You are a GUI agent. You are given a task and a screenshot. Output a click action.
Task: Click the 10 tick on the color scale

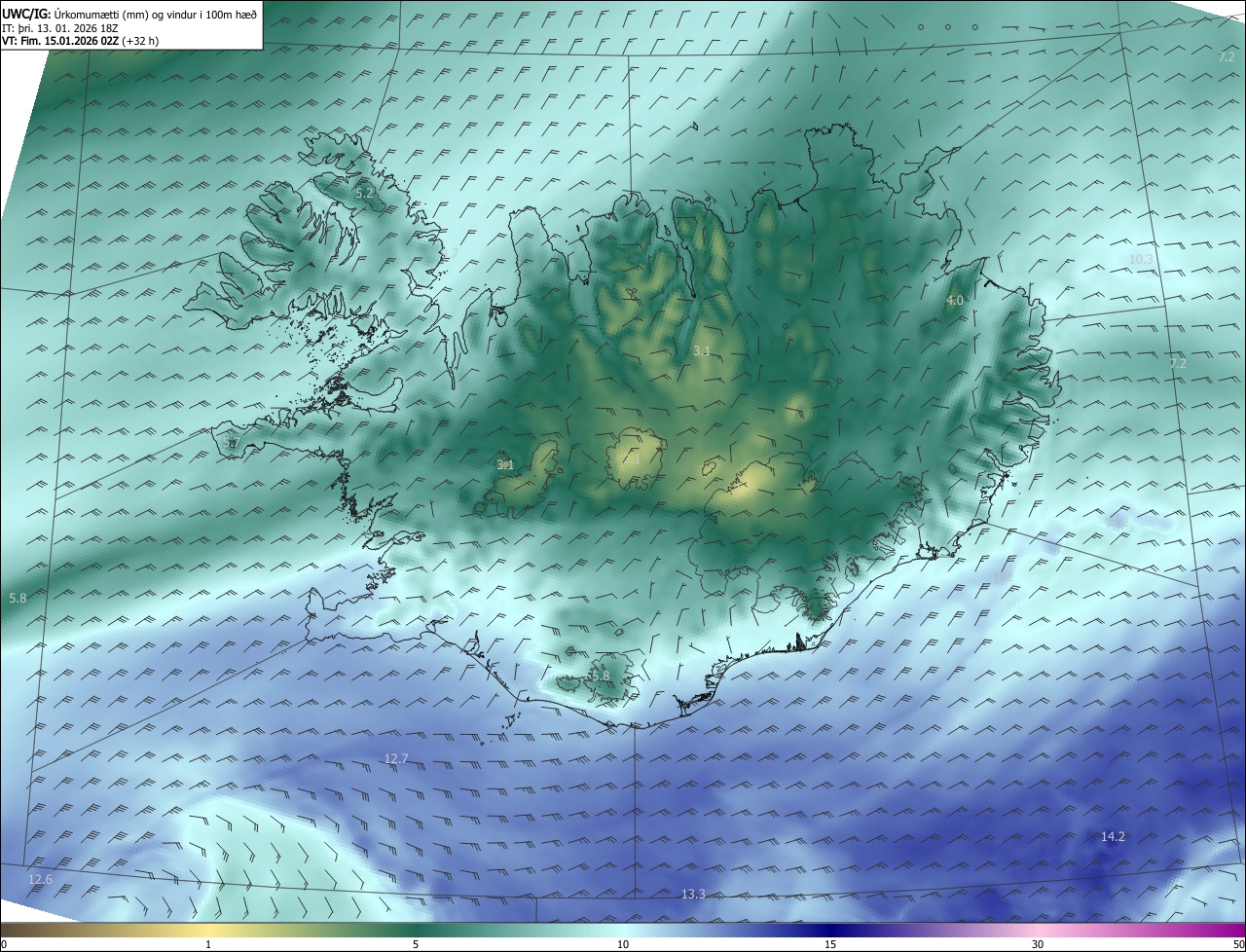click(623, 944)
